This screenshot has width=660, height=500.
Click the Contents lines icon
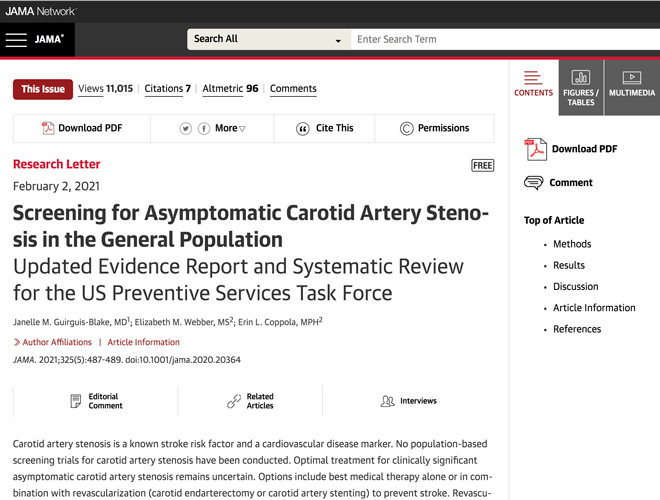coord(532,78)
